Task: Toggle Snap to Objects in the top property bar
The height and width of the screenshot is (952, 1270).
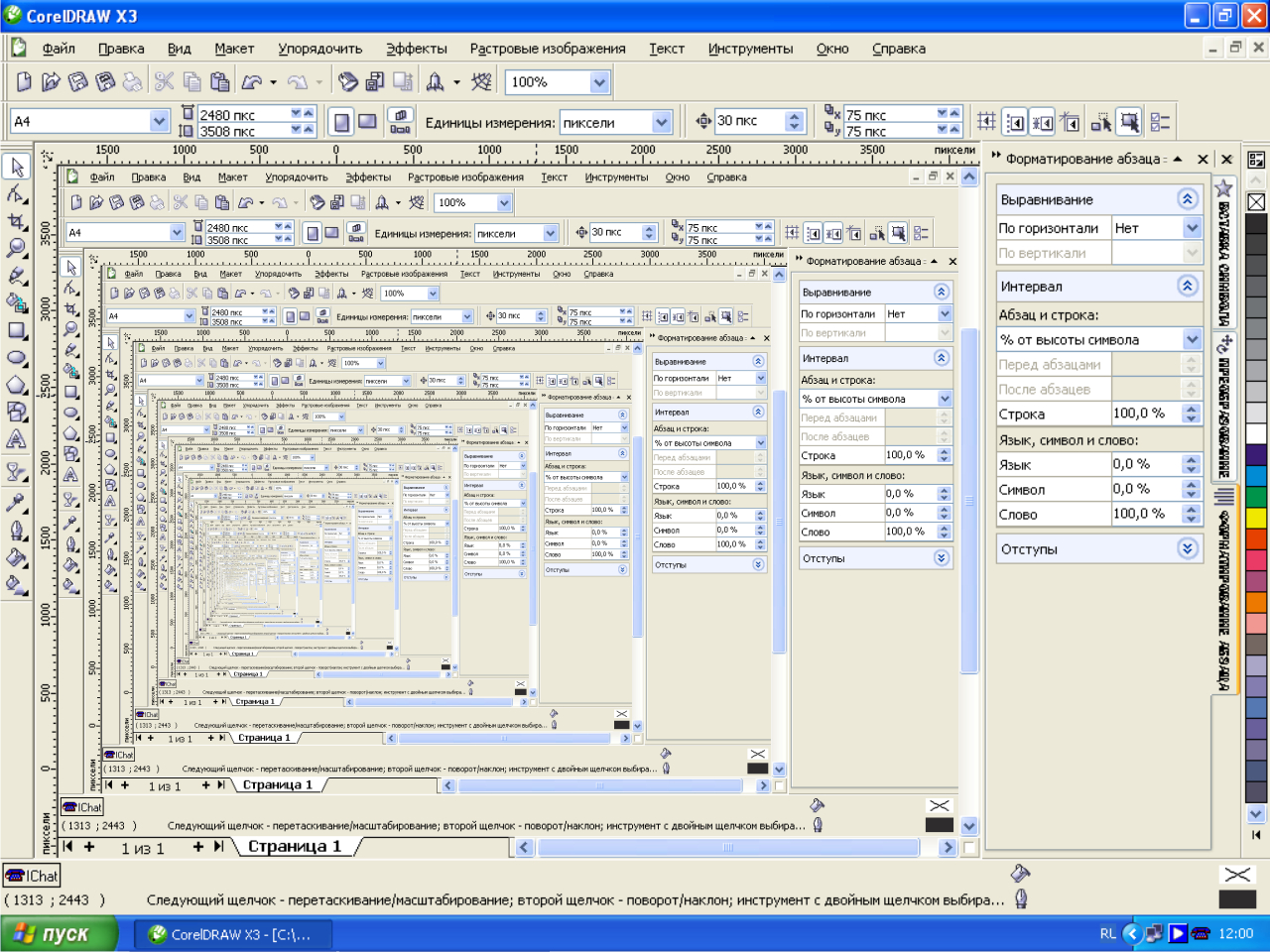Action: (1042, 122)
